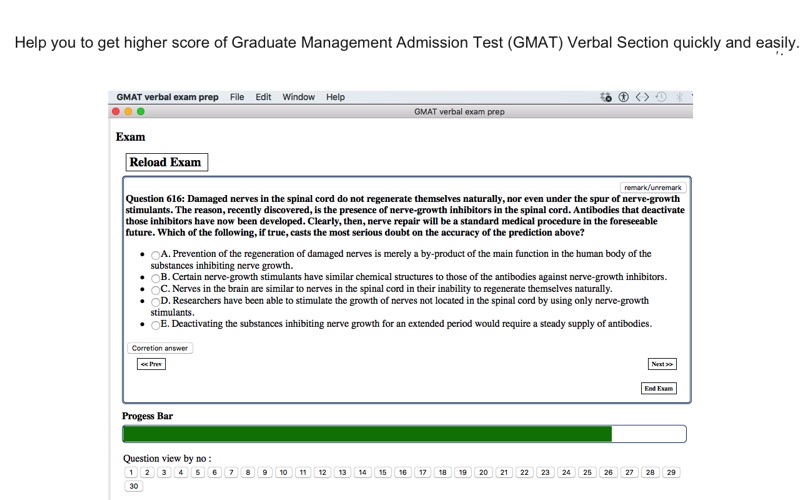Jump to question number 11
The image size is (800, 500).
[x=303, y=472]
